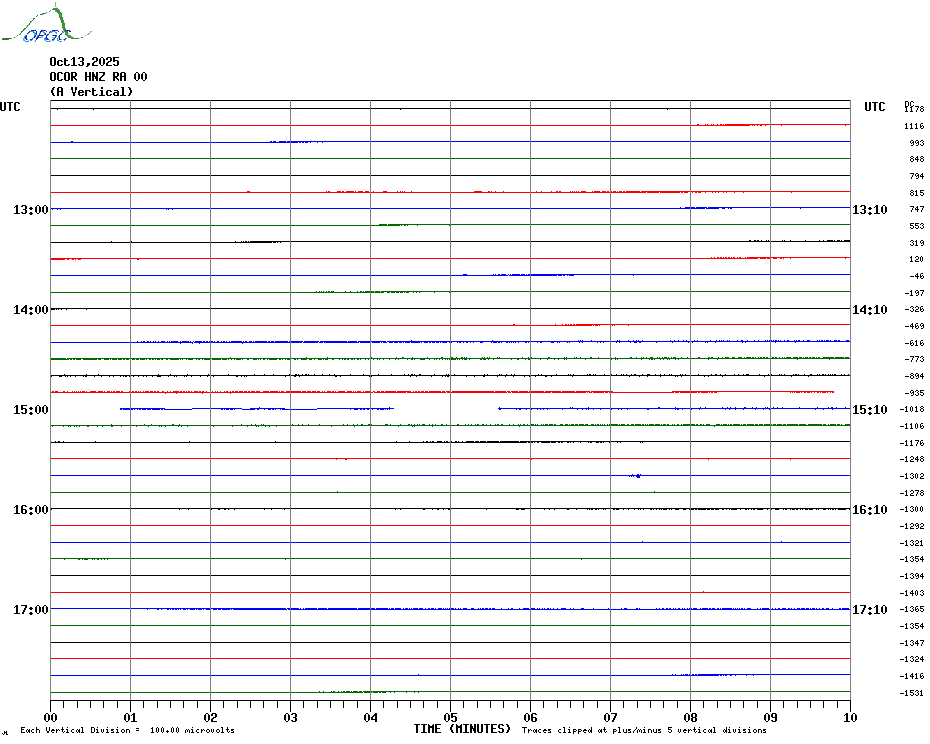This screenshot has height=744, width=930.
Task: Click the 1178 DC offset value
Action: pos(914,109)
